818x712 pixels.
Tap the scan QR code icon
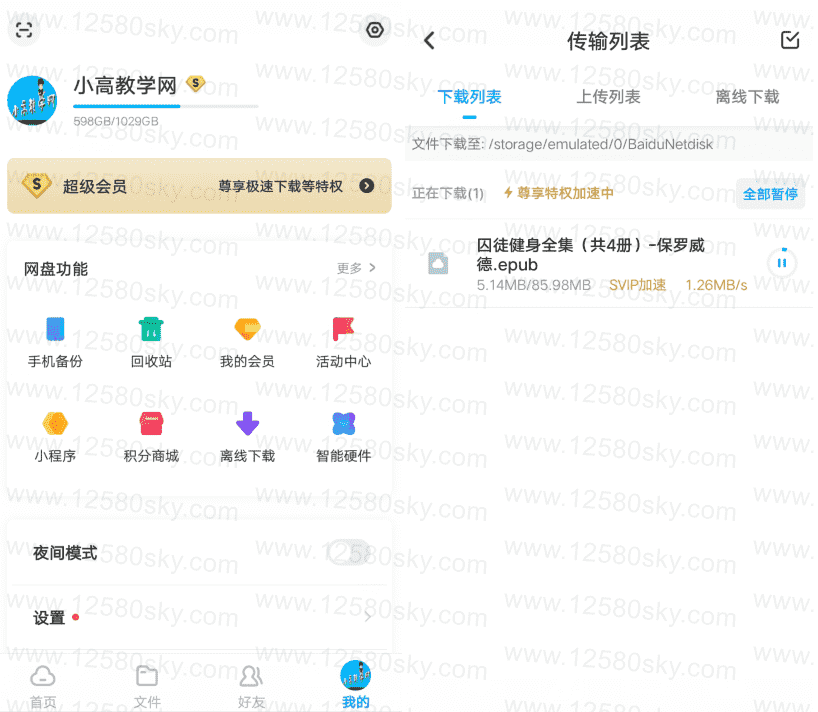coord(23,30)
